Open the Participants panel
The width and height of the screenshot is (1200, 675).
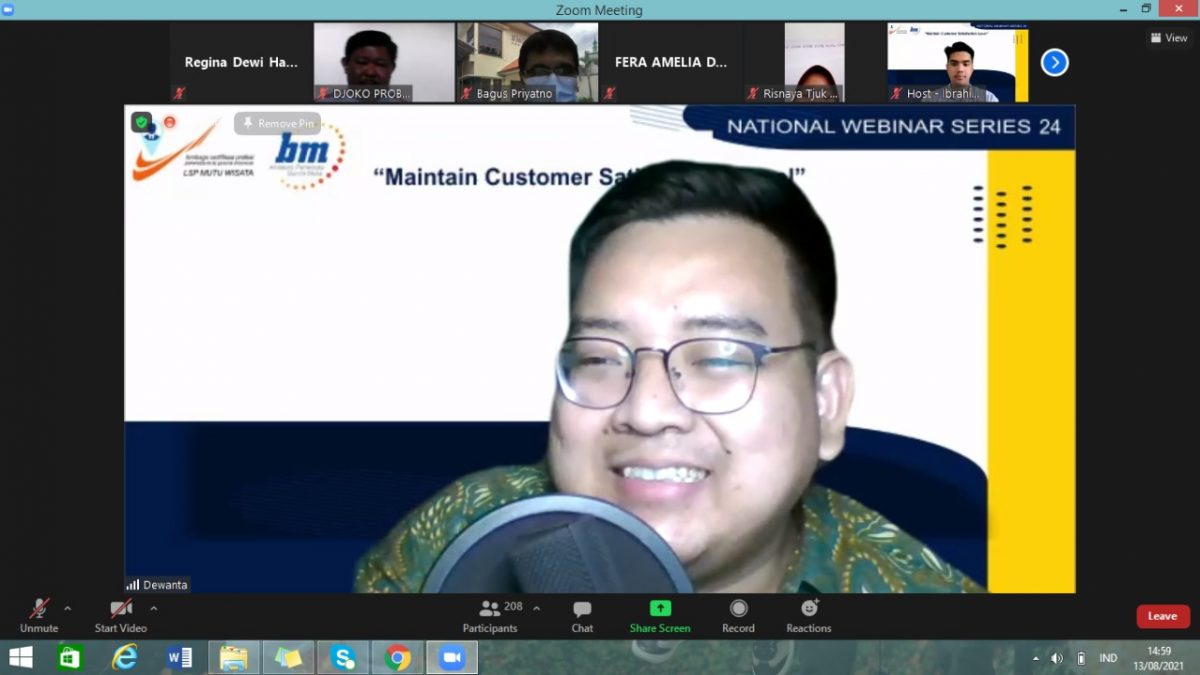point(490,615)
